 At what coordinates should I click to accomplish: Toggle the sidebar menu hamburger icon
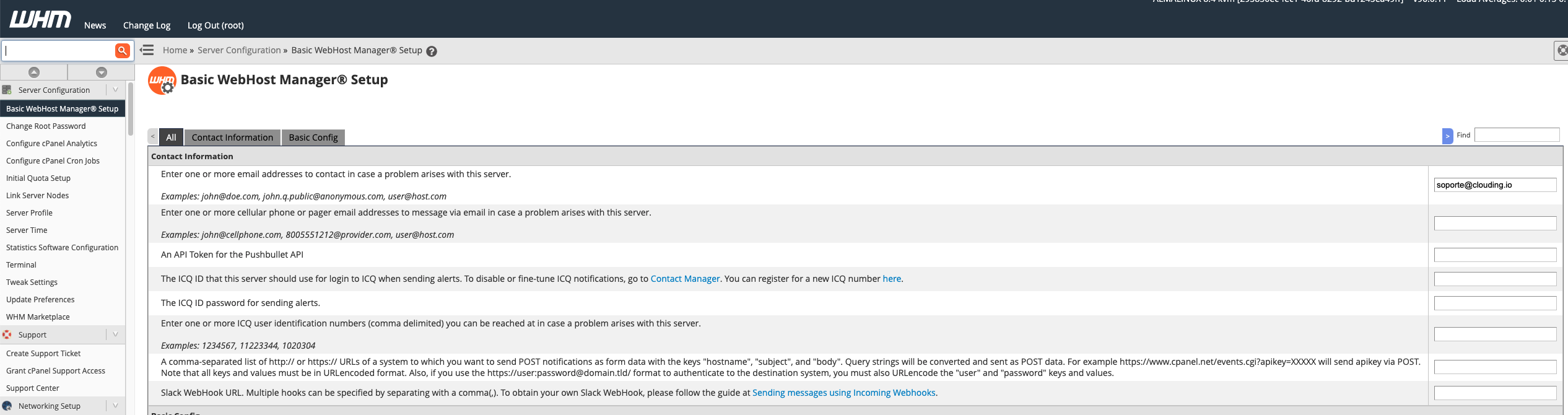pos(147,50)
